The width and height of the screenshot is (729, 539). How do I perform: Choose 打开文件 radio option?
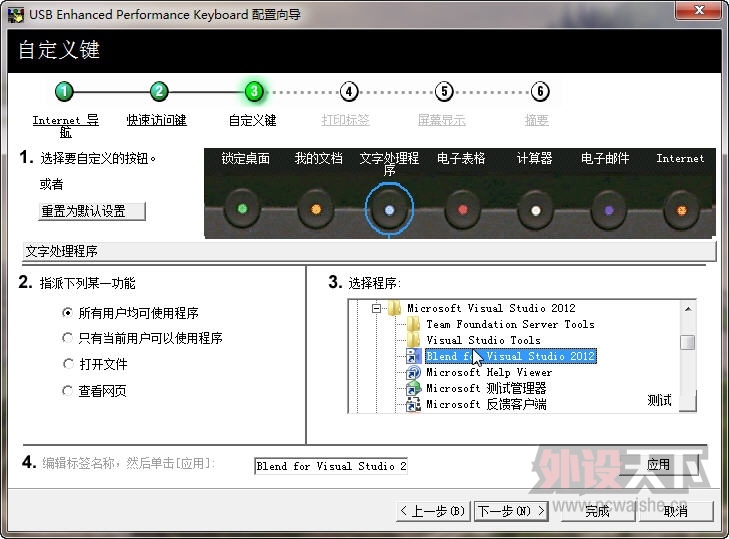point(67,364)
